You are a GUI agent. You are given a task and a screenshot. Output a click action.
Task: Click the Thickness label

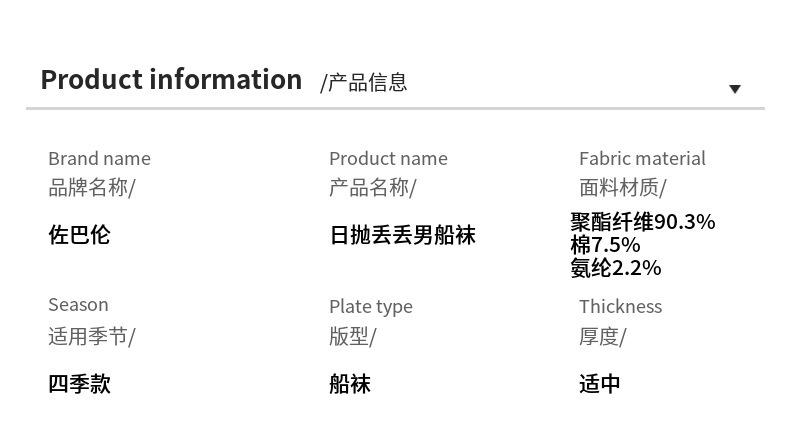click(620, 306)
